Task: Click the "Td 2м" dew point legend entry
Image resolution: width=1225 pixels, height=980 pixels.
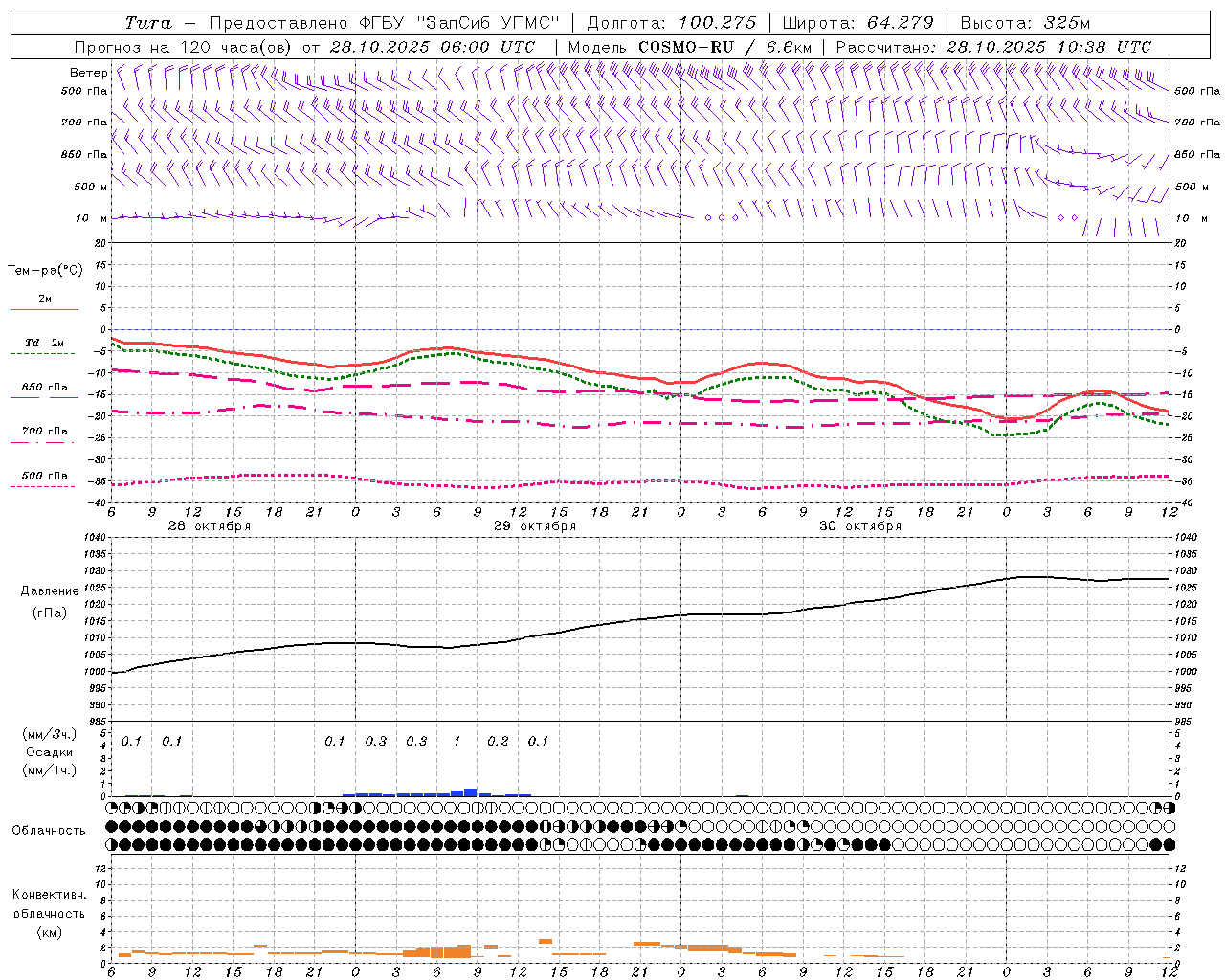Action: [44, 343]
